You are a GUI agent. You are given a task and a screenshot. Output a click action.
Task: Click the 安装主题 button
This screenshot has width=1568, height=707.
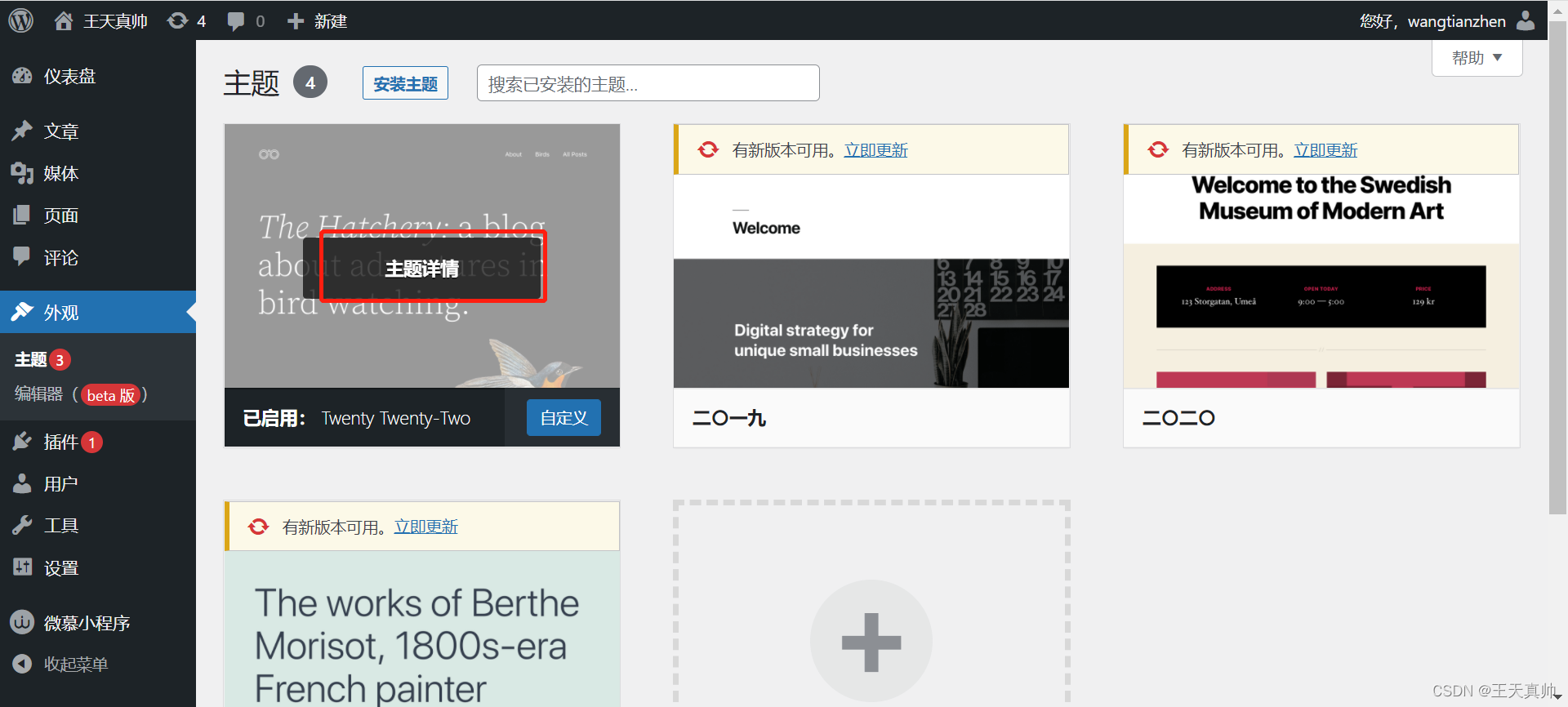(x=405, y=83)
